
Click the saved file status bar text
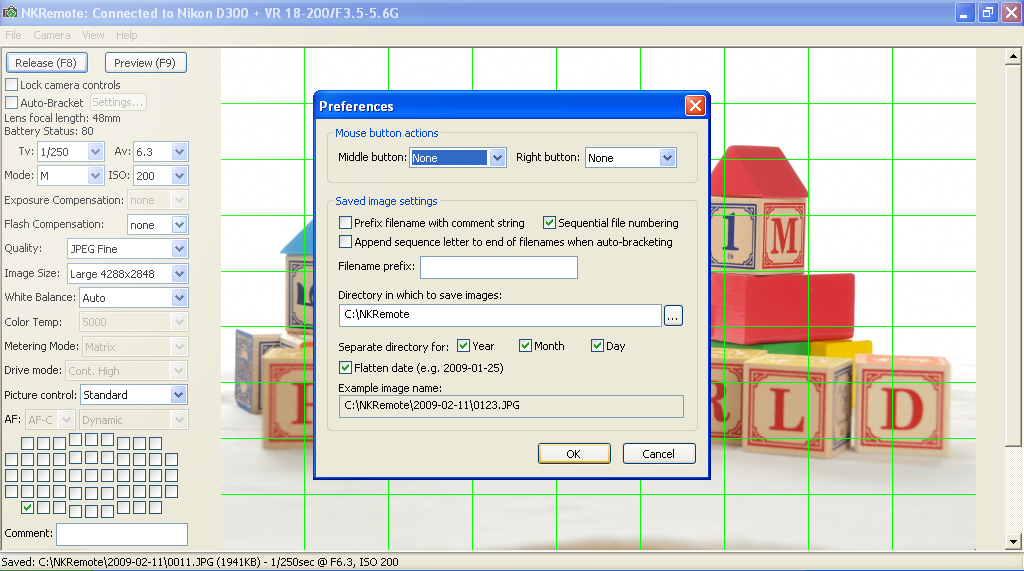[200, 562]
